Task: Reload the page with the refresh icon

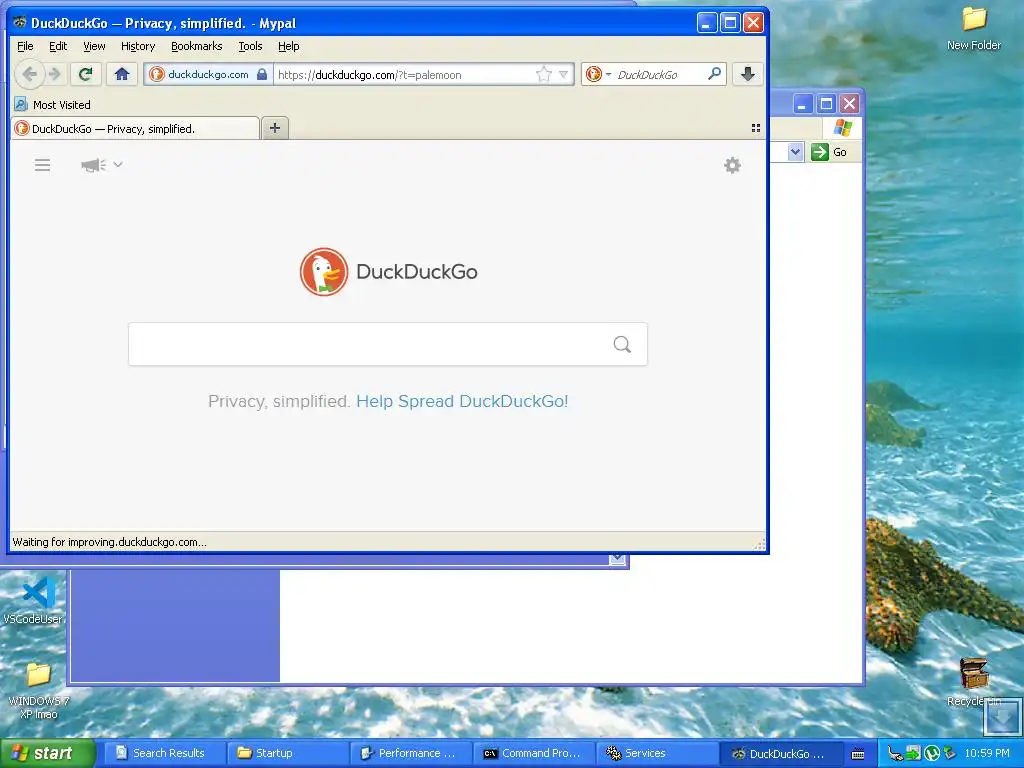Action: coord(86,74)
